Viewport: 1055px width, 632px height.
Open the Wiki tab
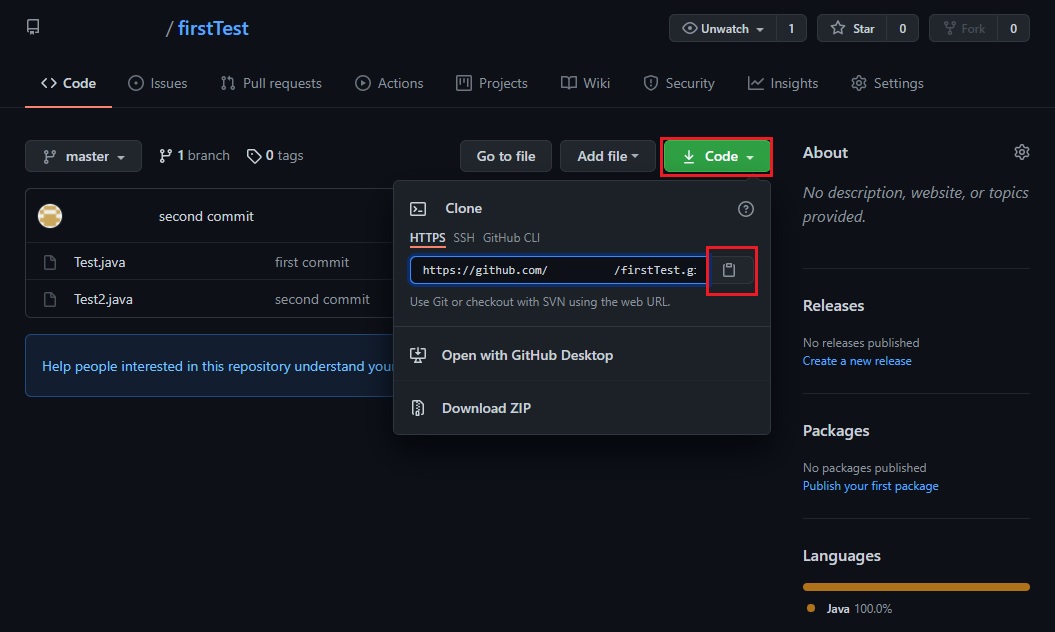[585, 83]
